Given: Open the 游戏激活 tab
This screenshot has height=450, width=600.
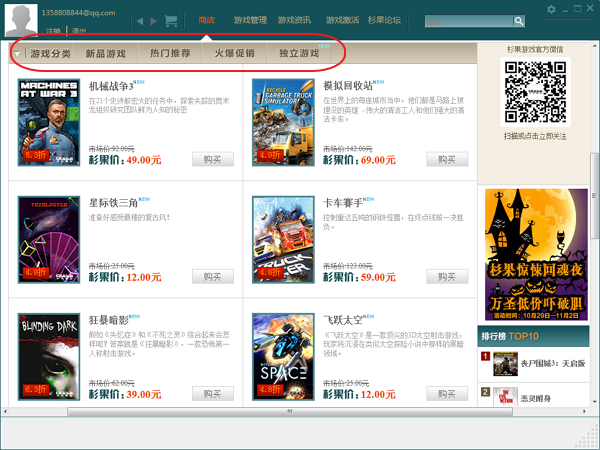Looking at the screenshot, I should pos(342,20).
